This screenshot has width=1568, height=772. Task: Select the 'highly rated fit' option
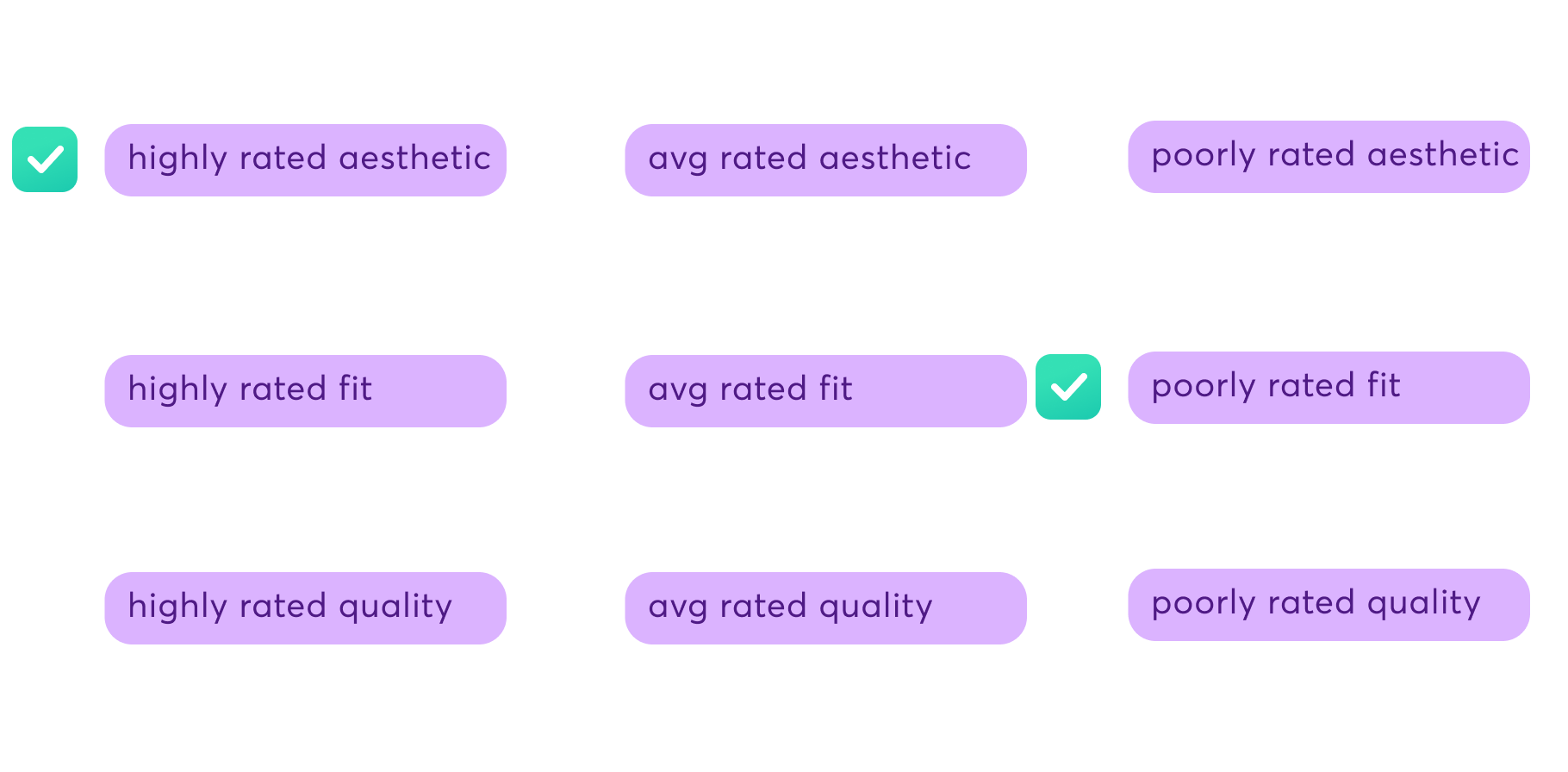306,391
